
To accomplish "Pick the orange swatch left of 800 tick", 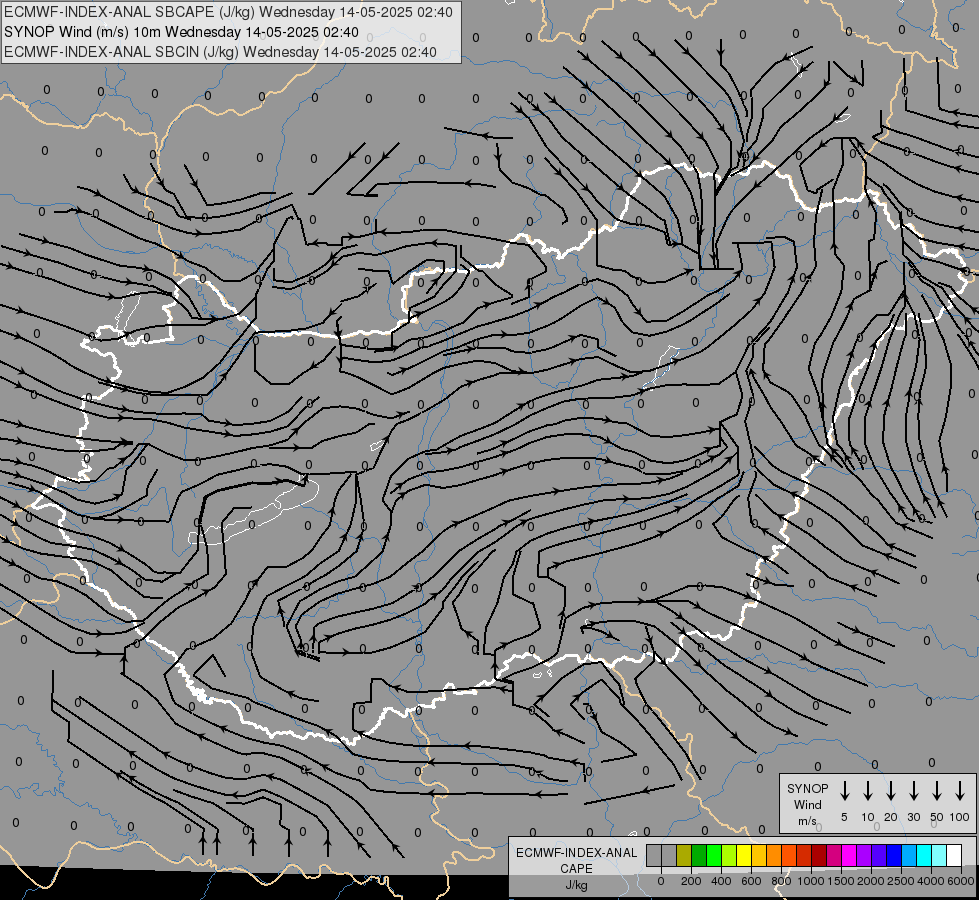I will [x=774, y=855].
